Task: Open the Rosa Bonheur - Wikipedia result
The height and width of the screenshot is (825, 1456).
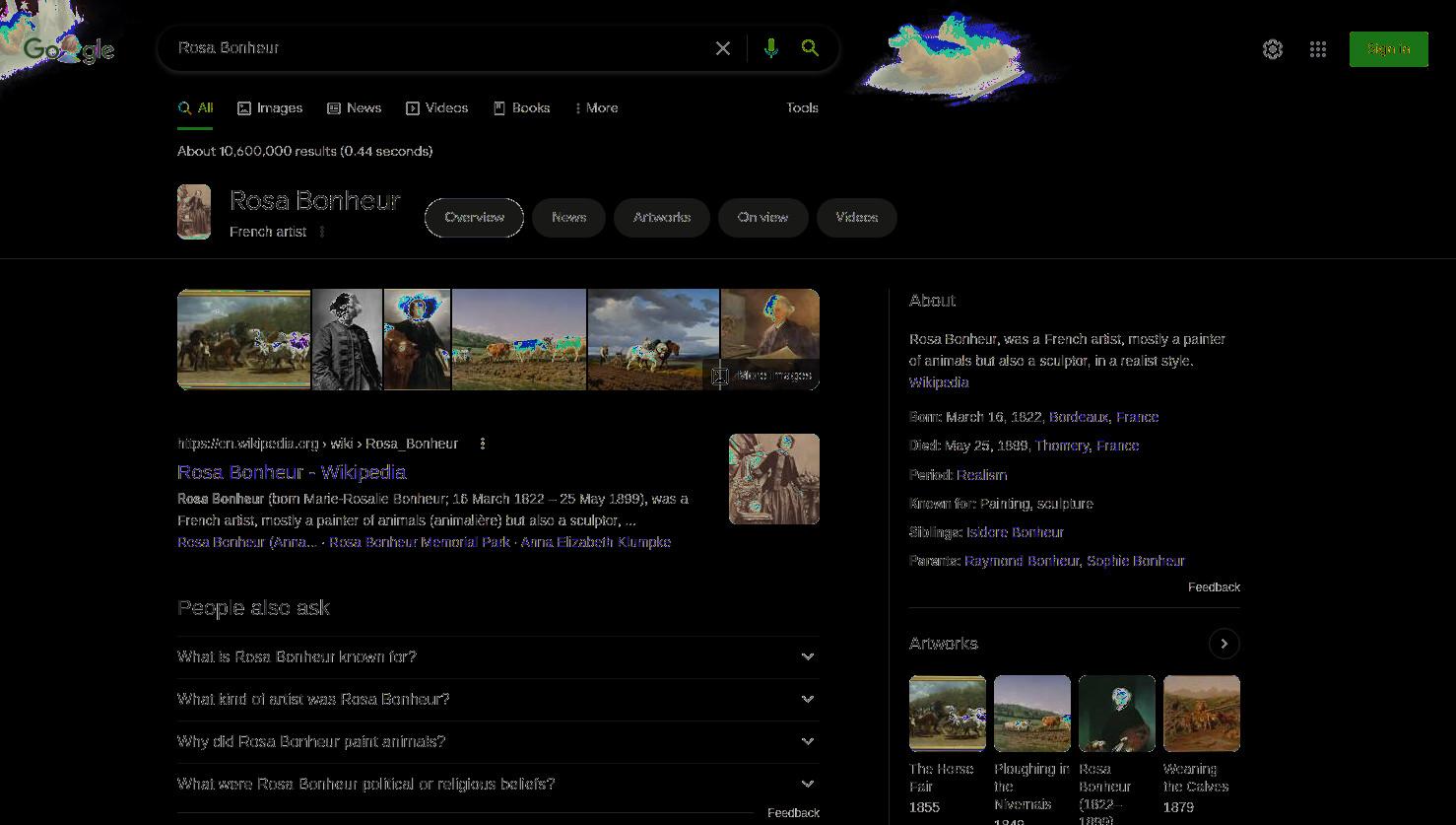Action: tap(292, 472)
